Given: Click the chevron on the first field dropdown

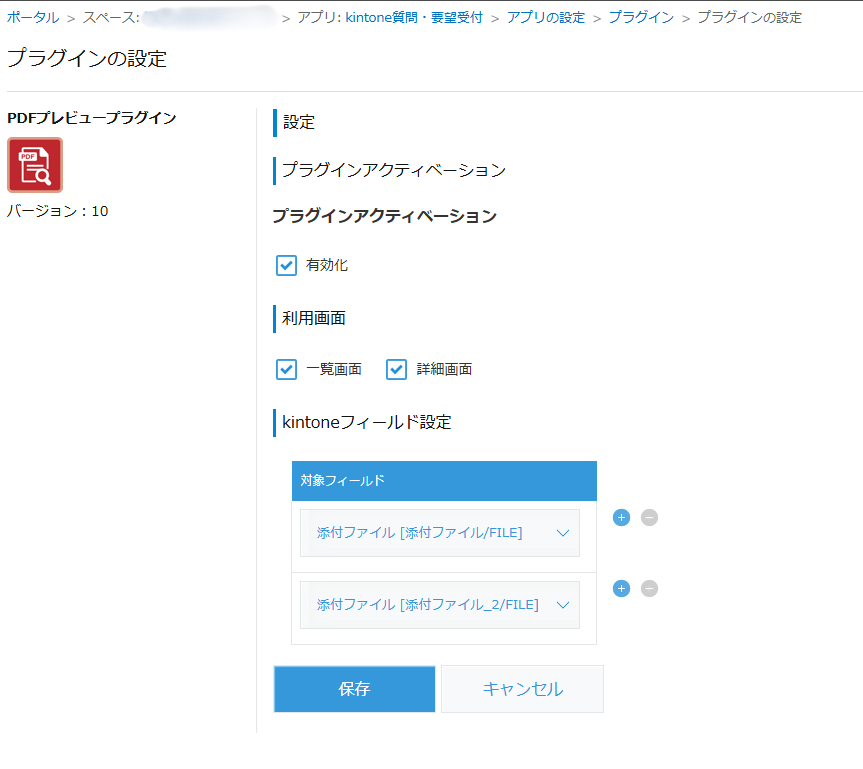Looking at the screenshot, I should 562,533.
